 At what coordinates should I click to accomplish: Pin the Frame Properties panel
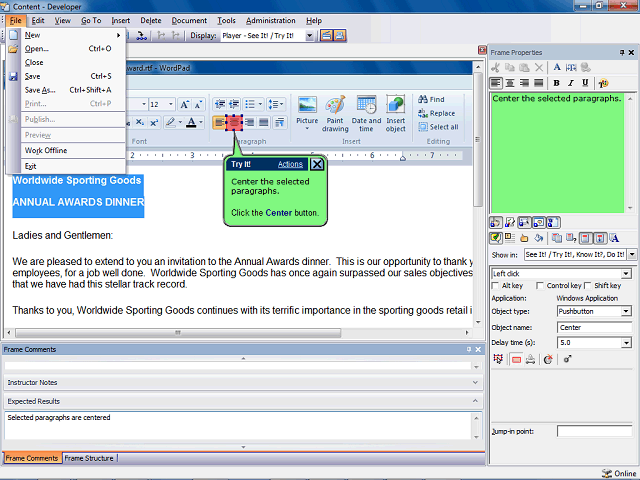pyautogui.click(x=622, y=52)
